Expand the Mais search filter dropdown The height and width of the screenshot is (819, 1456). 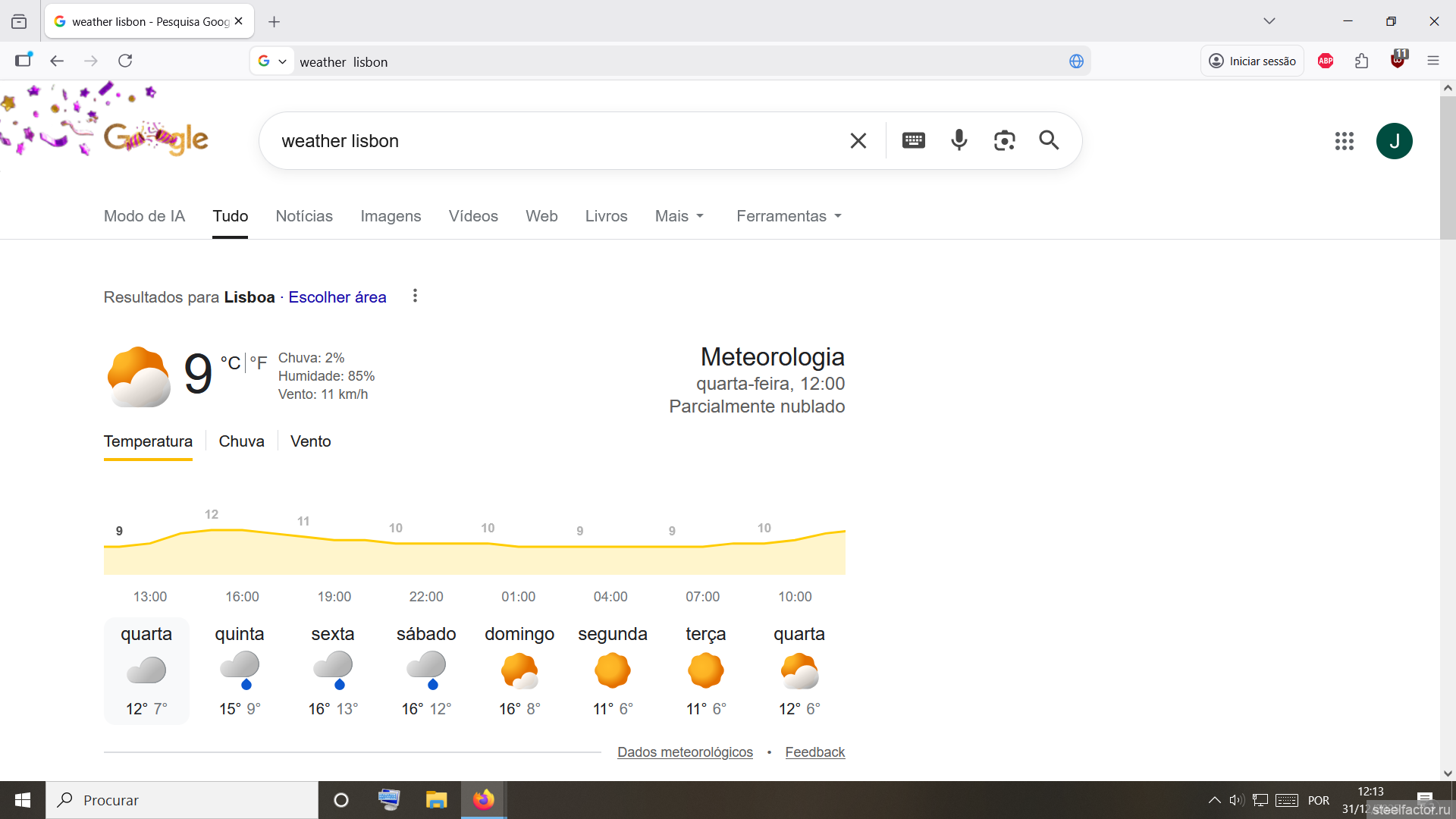coord(679,216)
